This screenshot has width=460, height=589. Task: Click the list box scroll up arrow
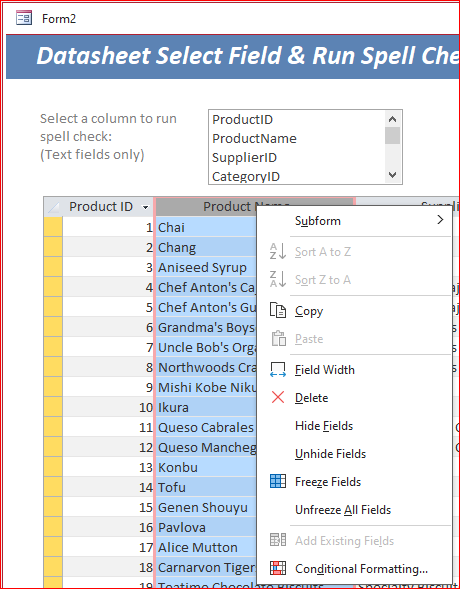point(392,119)
